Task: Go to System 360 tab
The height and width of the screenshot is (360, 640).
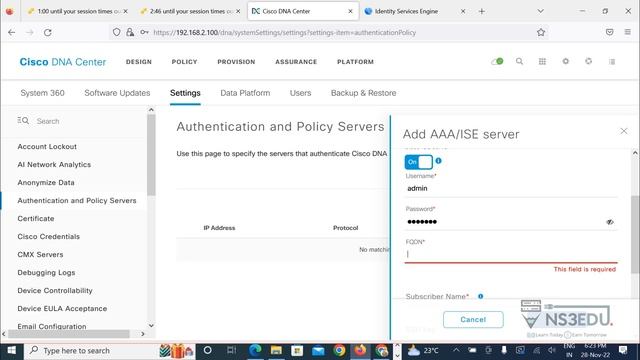Action: coord(42,93)
